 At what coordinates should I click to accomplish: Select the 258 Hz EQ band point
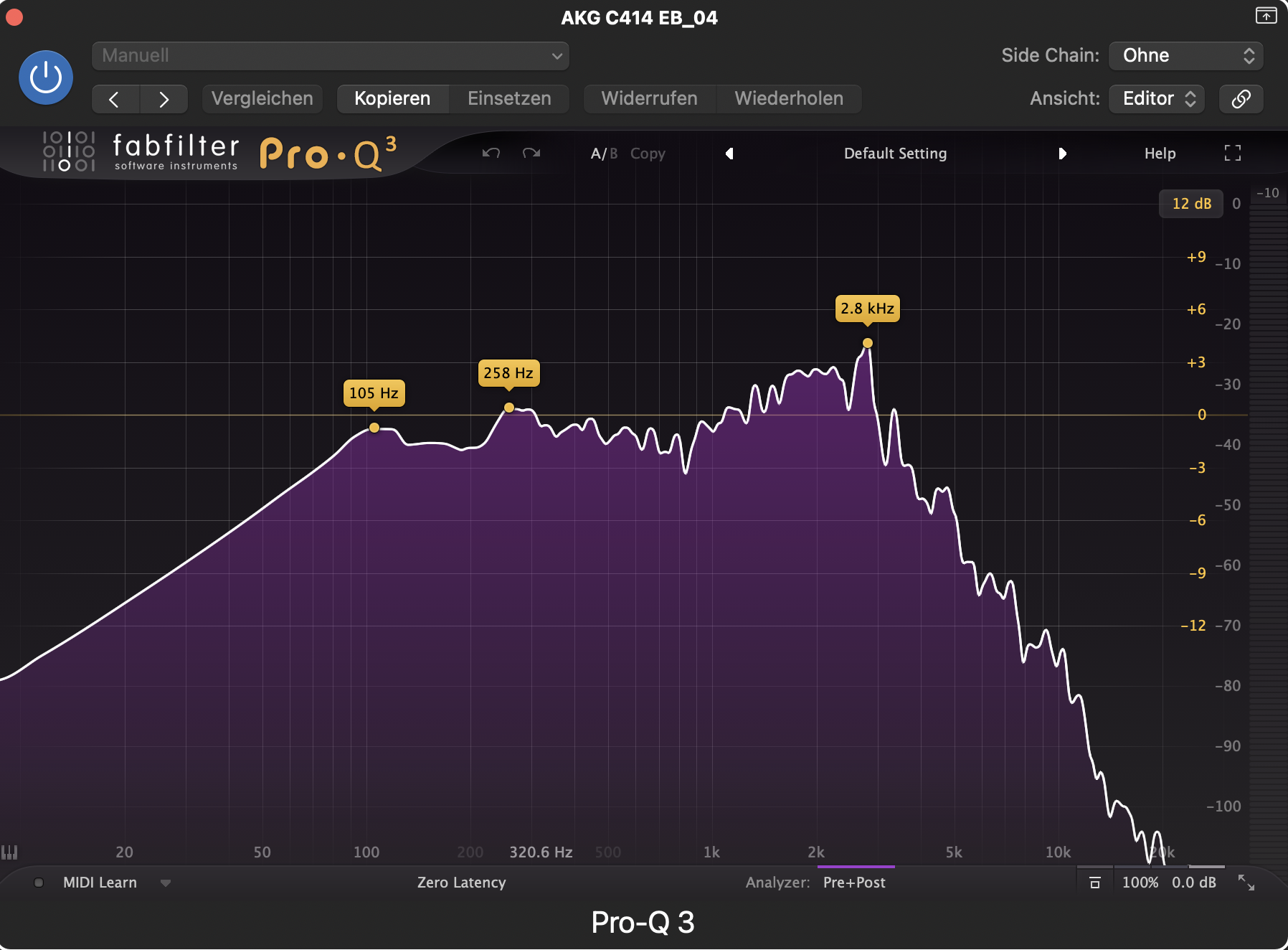tap(509, 408)
